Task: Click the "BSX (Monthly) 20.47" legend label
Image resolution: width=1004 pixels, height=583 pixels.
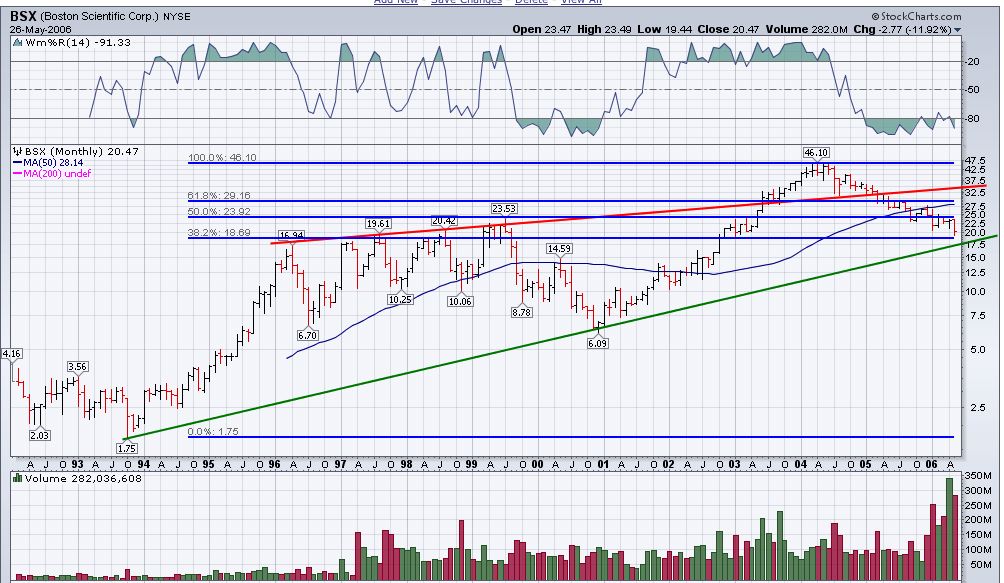Action: pyautogui.click(x=81, y=152)
